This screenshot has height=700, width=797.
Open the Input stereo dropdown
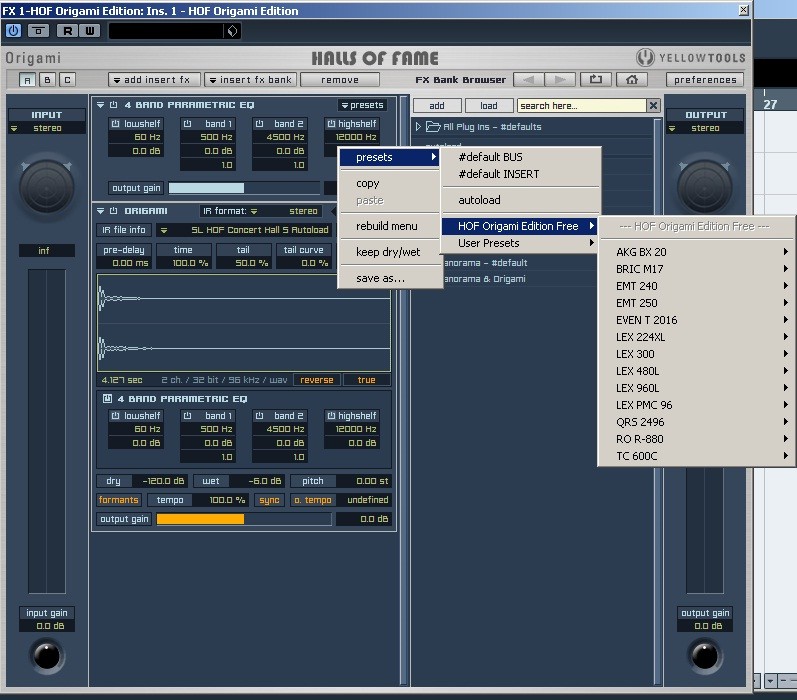[x=47, y=128]
